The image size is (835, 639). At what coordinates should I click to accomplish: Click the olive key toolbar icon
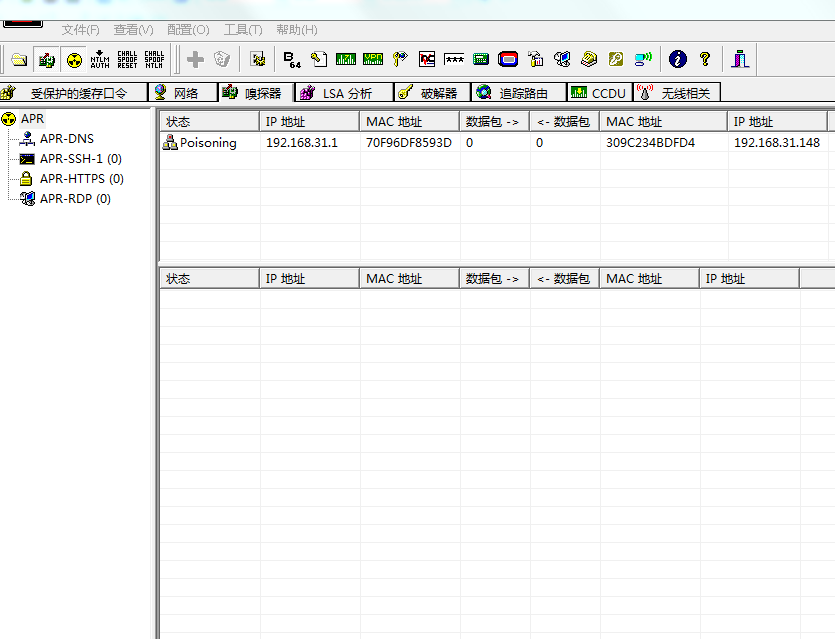pyautogui.click(x=616, y=59)
